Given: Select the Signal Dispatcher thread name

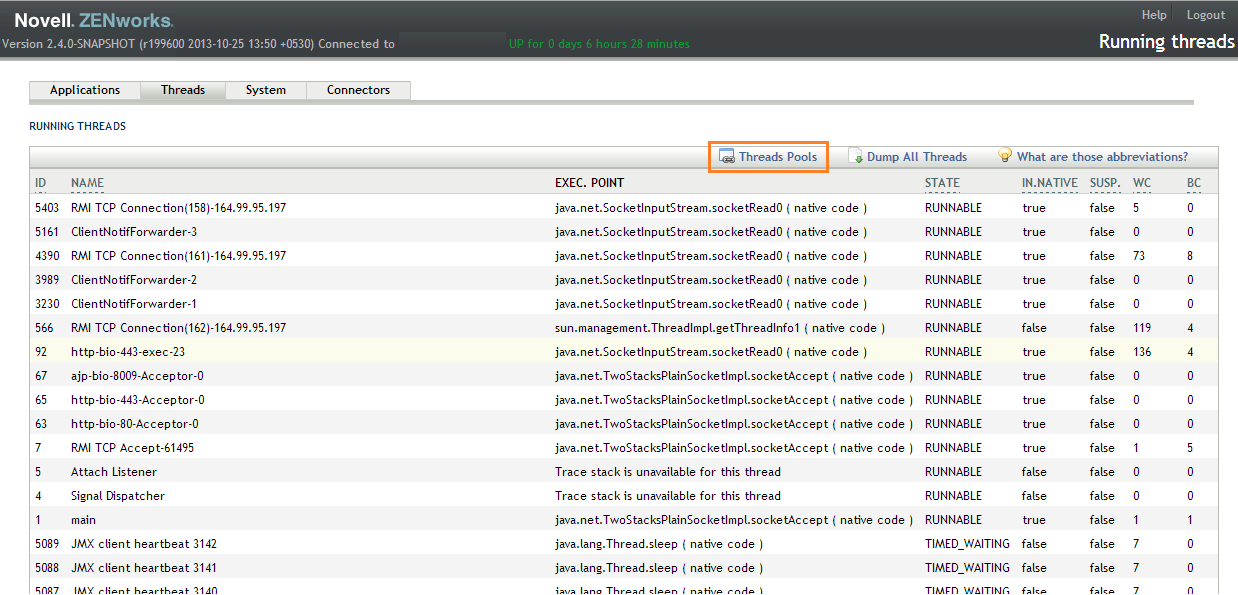Looking at the screenshot, I should coord(118,496).
